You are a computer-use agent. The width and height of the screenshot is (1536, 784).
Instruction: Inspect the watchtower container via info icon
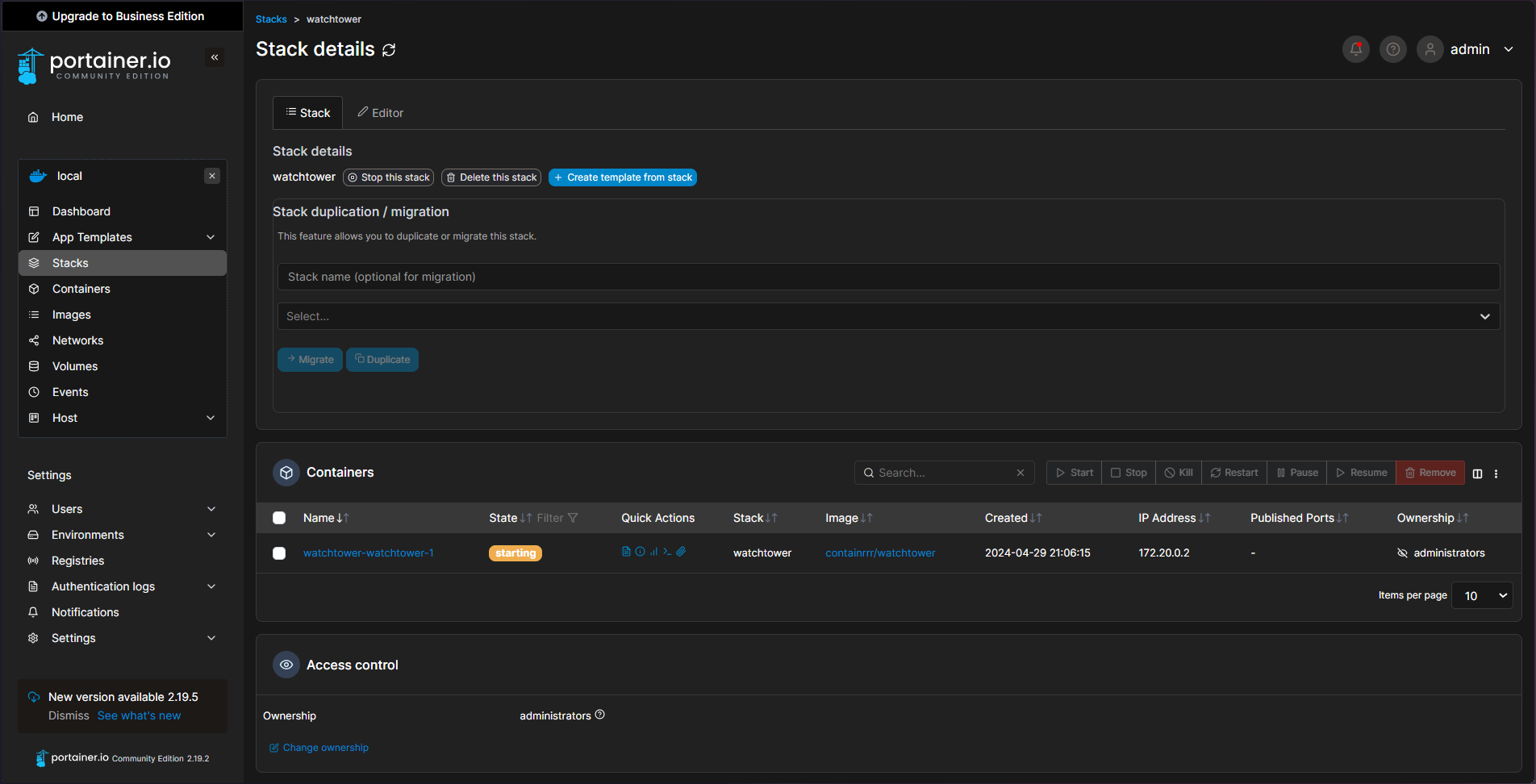click(641, 552)
